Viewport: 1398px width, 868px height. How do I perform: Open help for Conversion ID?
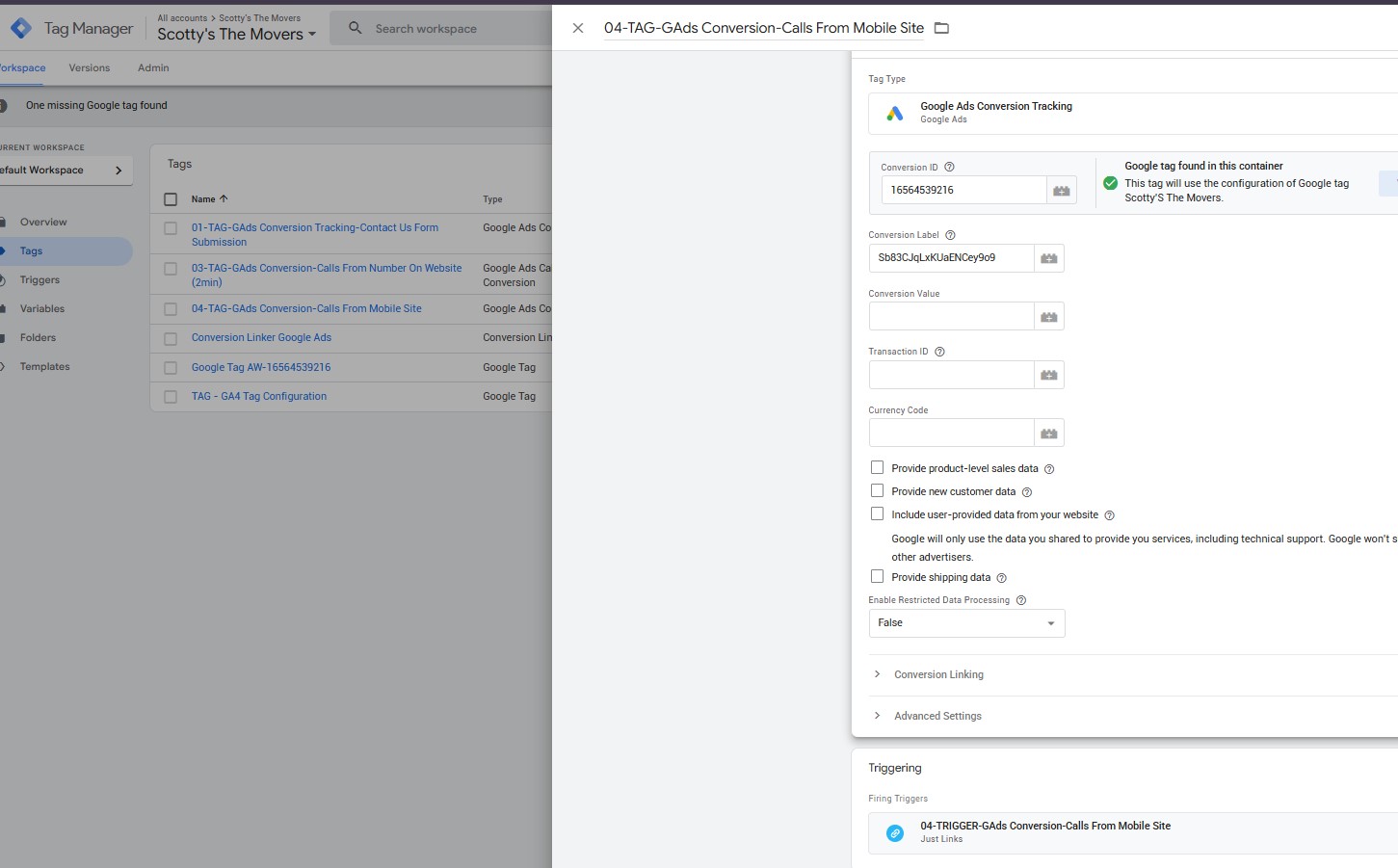click(949, 168)
